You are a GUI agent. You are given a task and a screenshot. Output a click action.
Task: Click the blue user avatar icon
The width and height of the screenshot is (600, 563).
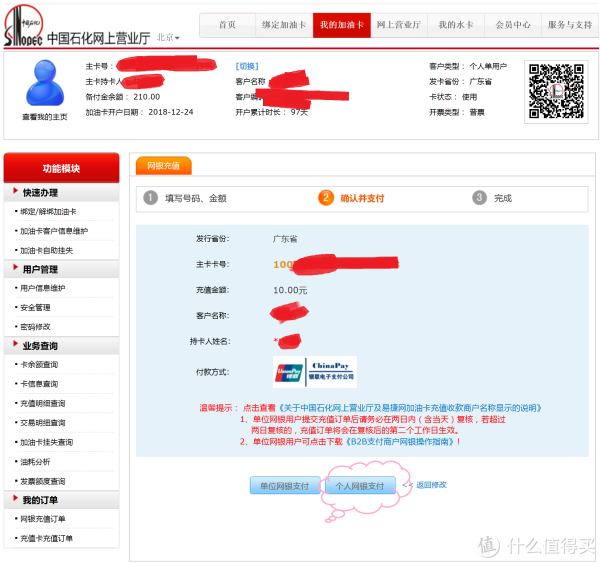45,83
